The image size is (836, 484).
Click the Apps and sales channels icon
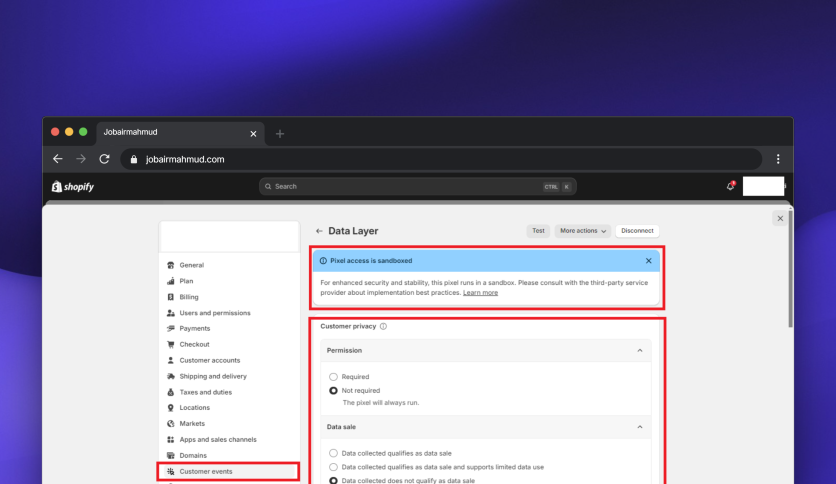pyautogui.click(x=171, y=440)
